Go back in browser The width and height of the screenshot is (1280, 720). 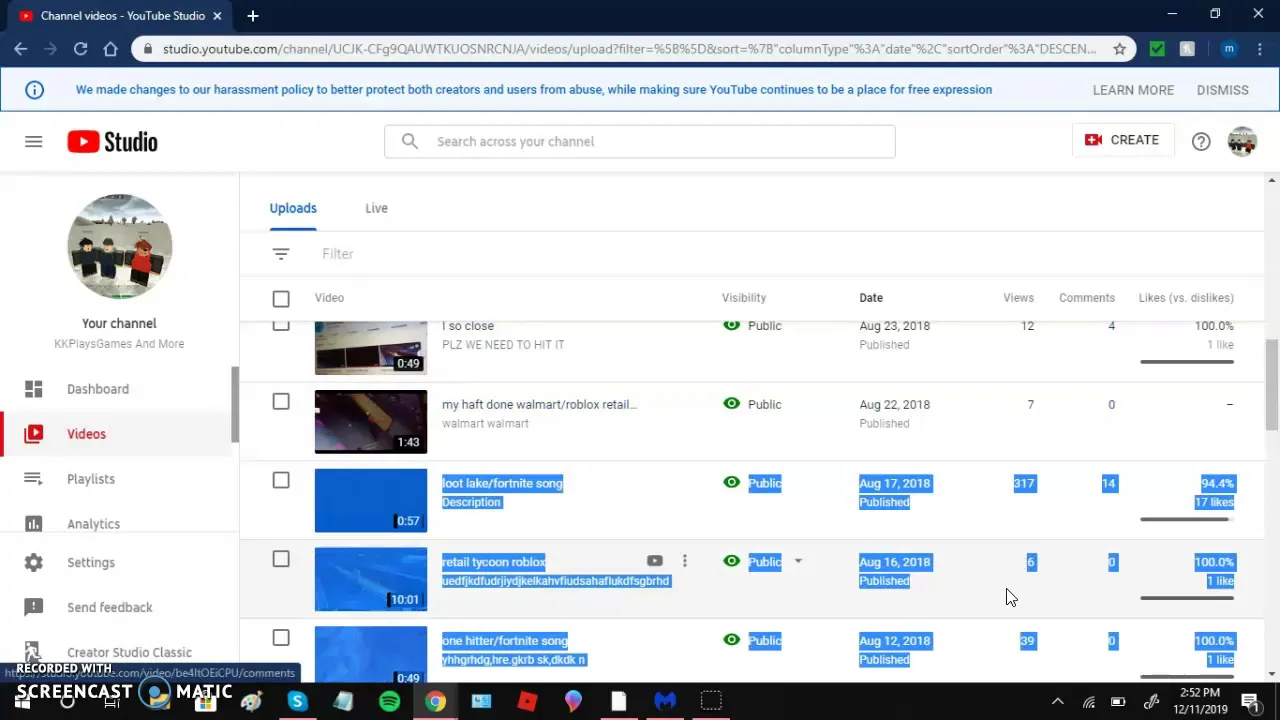point(20,48)
